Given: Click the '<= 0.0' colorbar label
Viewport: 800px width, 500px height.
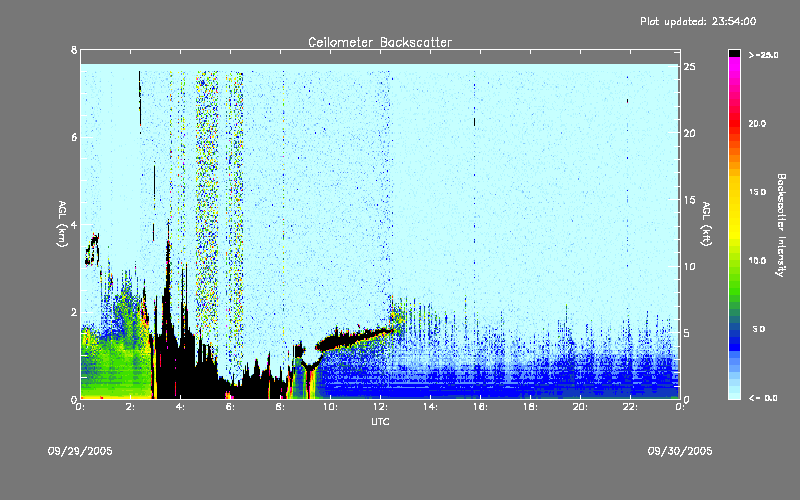Looking at the screenshot, I should click(763, 398).
